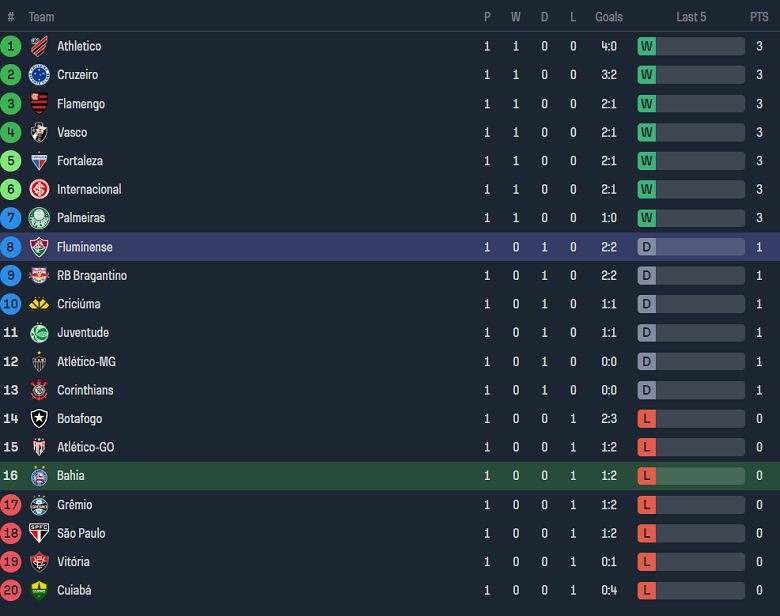Click the RB Bragantino logo icon
This screenshot has width=780, height=616.
pos(39,275)
